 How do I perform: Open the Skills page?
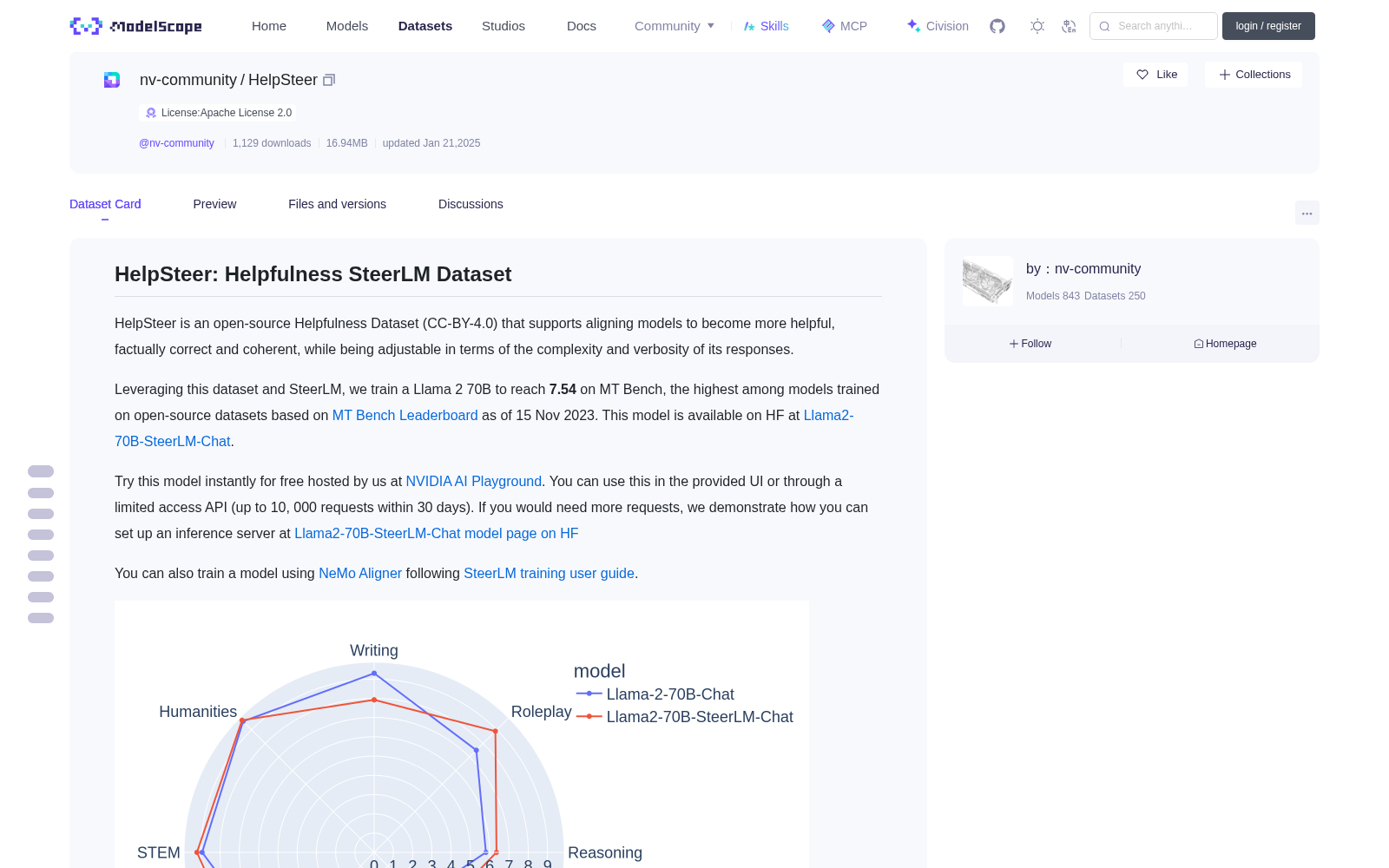coord(766,26)
